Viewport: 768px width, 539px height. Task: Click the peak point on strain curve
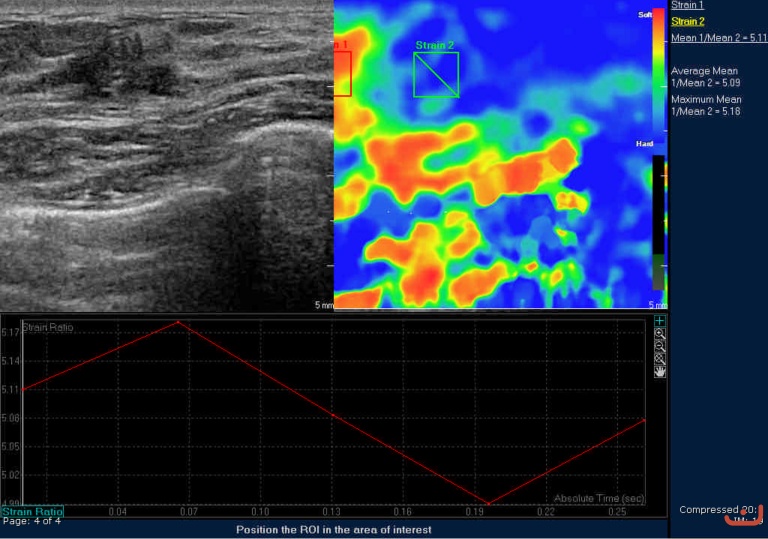[178, 322]
